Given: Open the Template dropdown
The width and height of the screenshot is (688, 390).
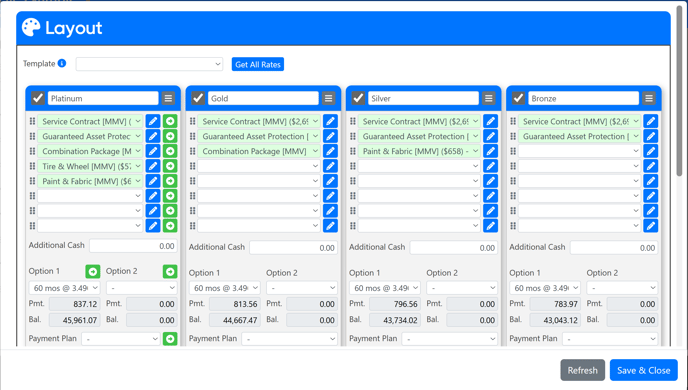Looking at the screenshot, I should click(149, 64).
